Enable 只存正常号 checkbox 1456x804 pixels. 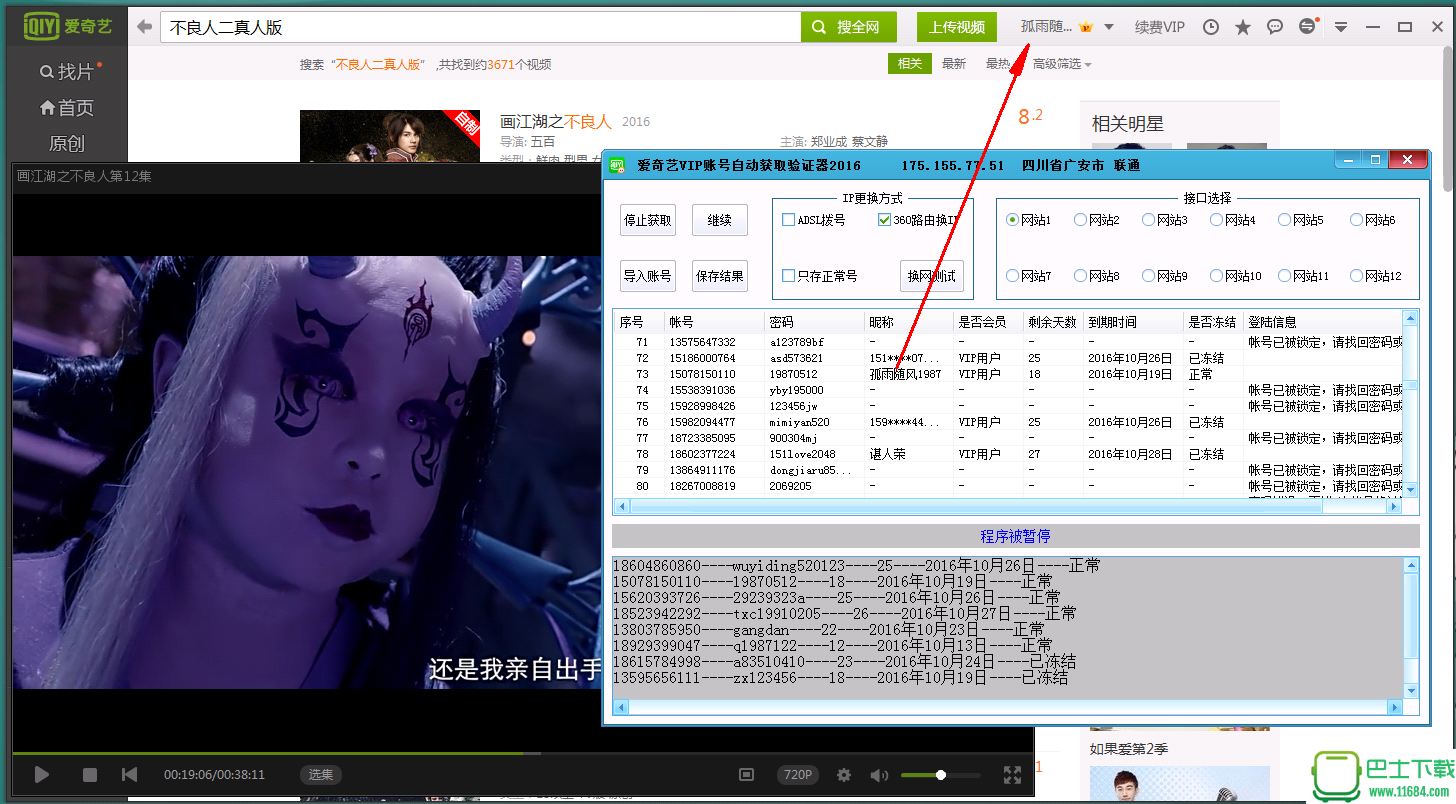pyautogui.click(x=788, y=276)
